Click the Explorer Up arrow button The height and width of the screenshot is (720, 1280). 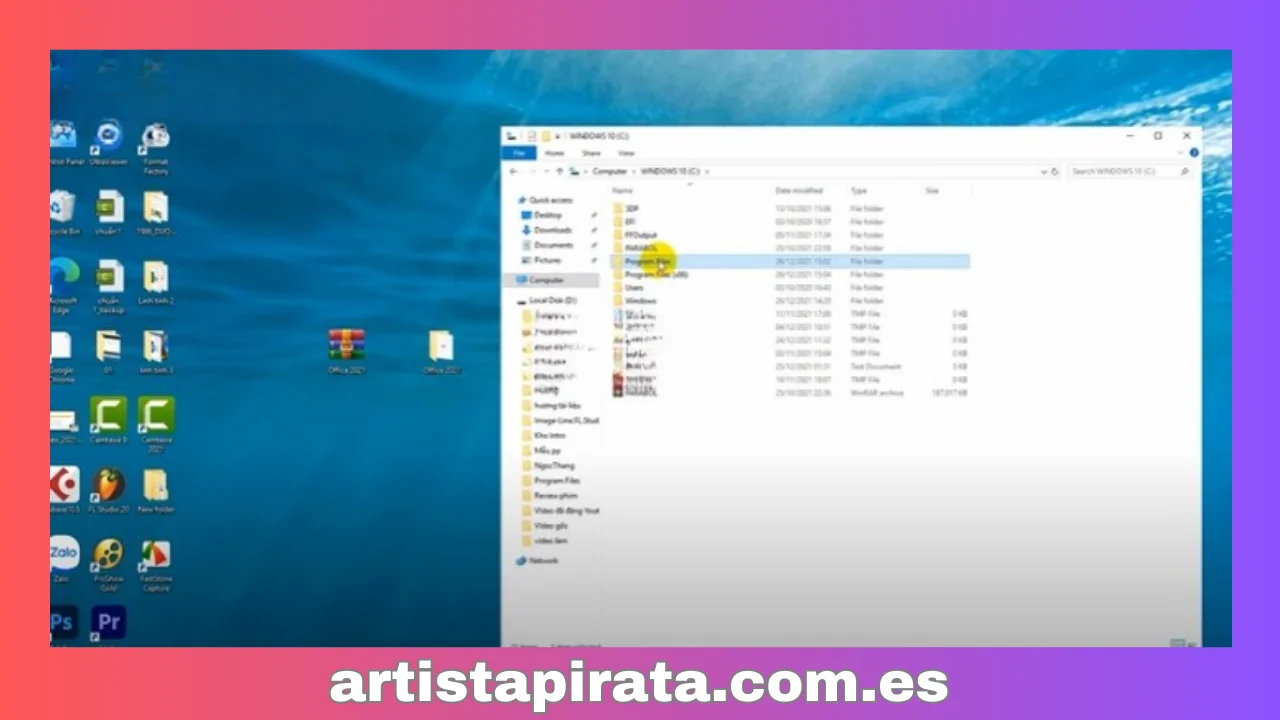559,171
